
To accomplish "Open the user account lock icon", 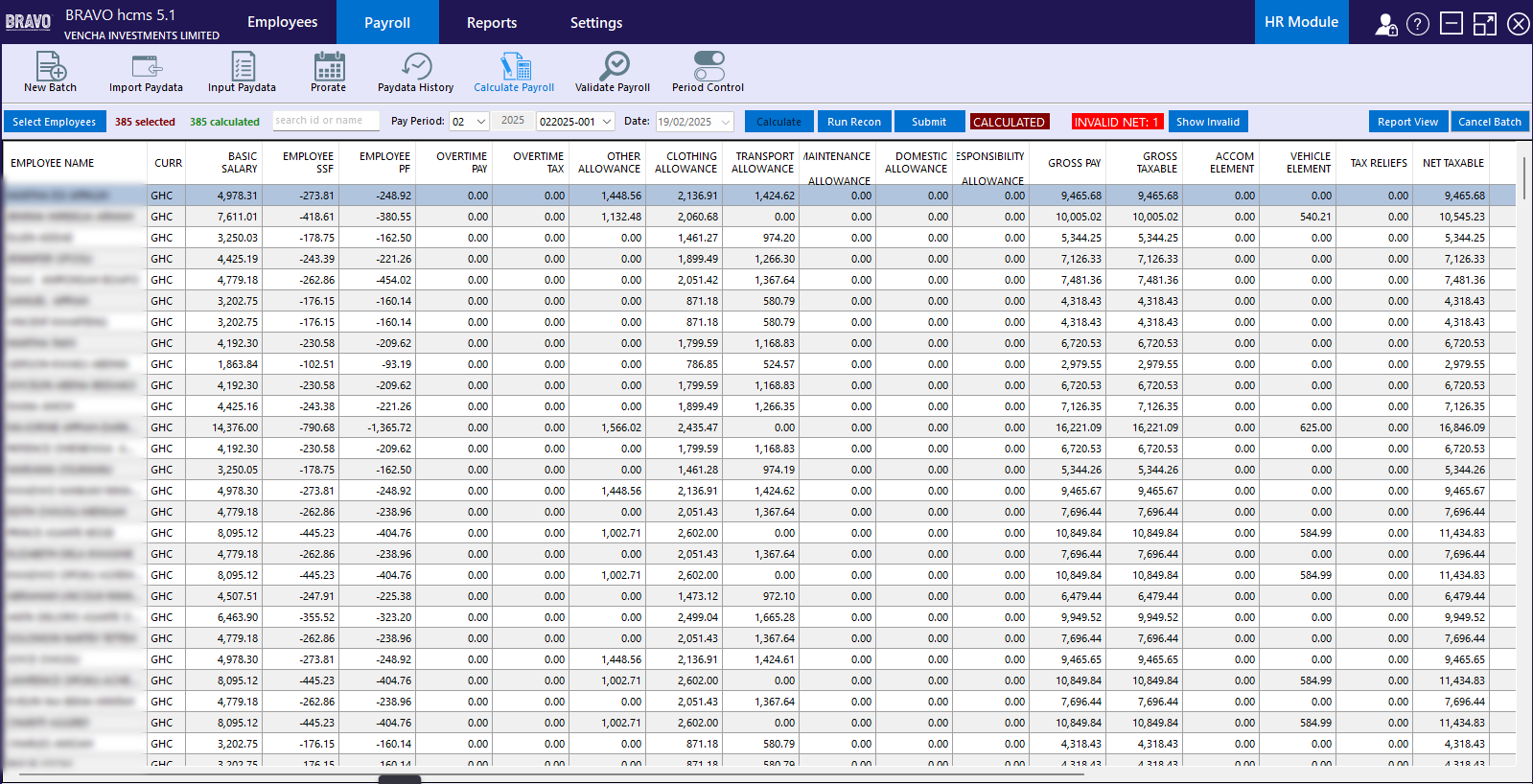I will pyautogui.click(x=1385, y=24).
